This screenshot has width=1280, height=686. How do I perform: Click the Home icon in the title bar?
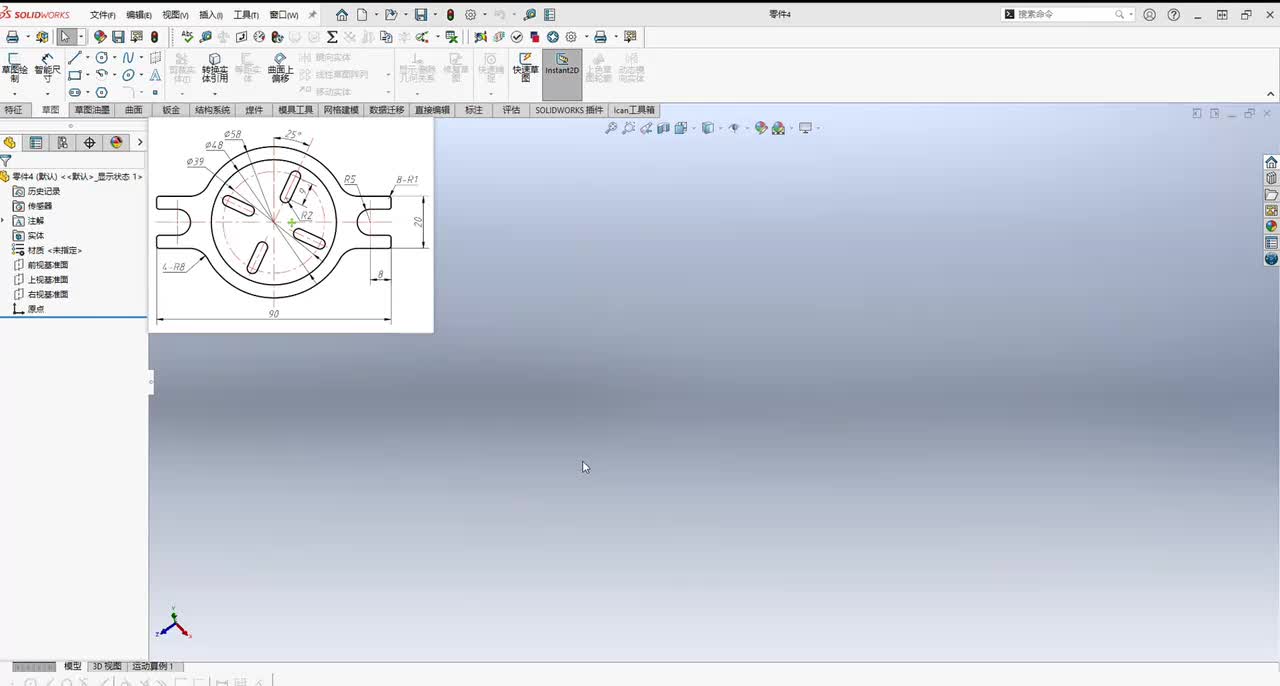click(342, 15)
